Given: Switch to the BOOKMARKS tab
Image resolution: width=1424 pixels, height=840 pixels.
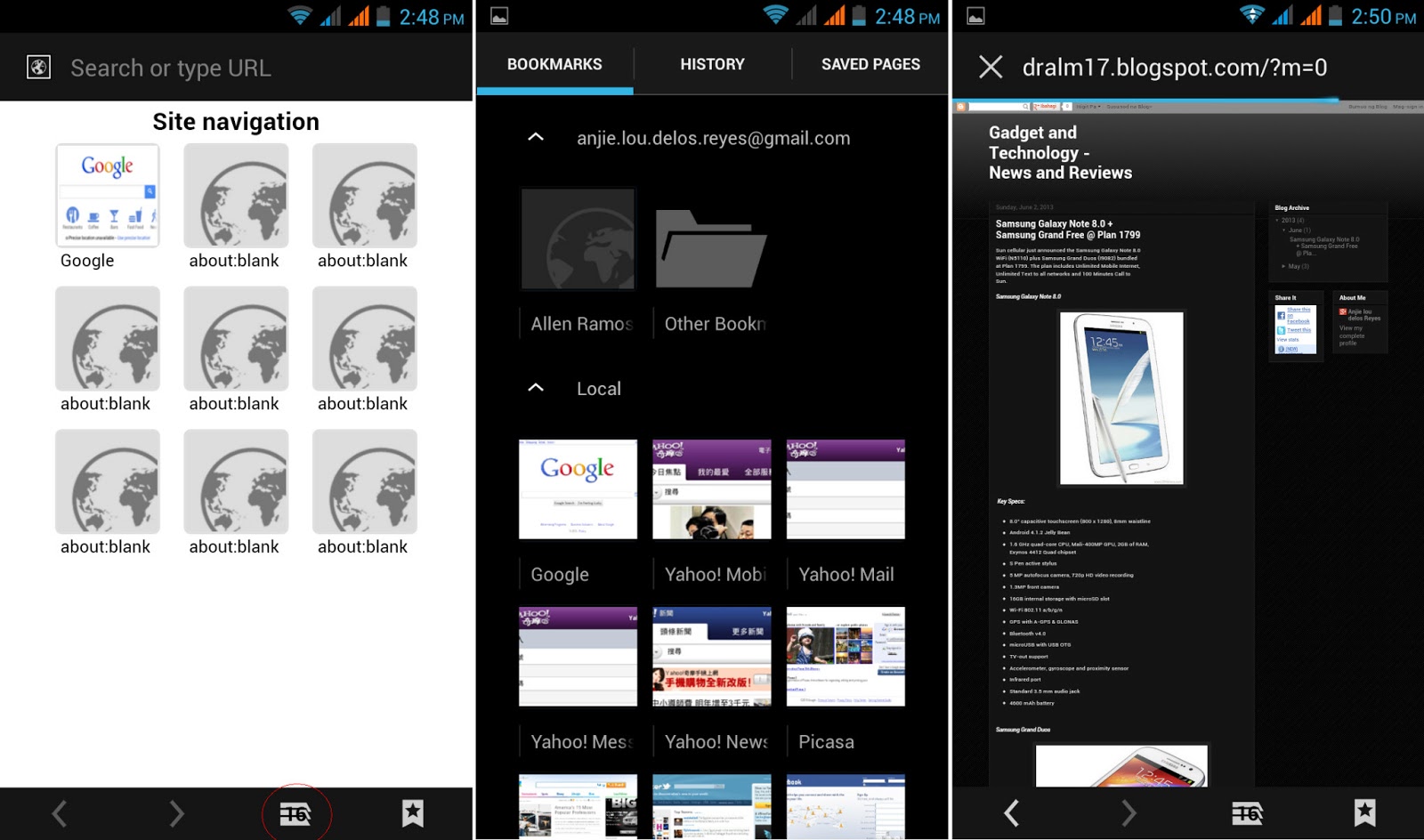Looking at the screenshot, I should coord(554,64).
